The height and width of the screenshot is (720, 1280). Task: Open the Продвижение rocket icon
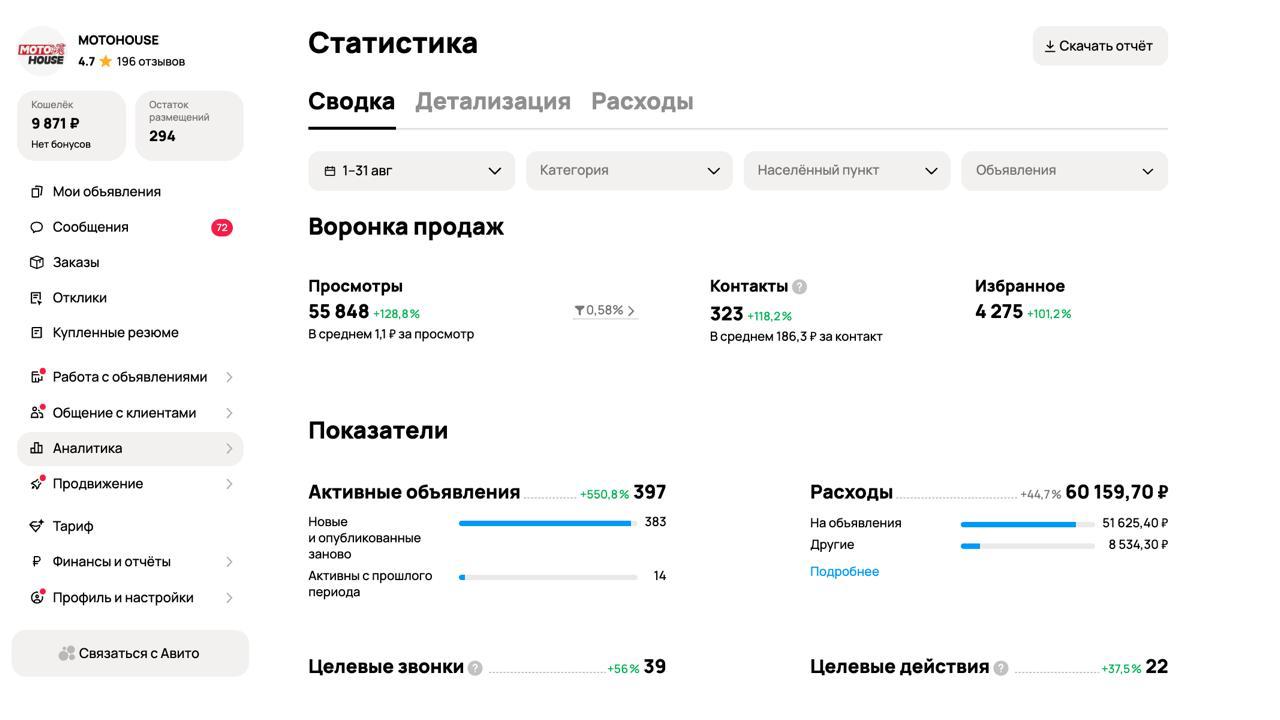tap(37, 483)
